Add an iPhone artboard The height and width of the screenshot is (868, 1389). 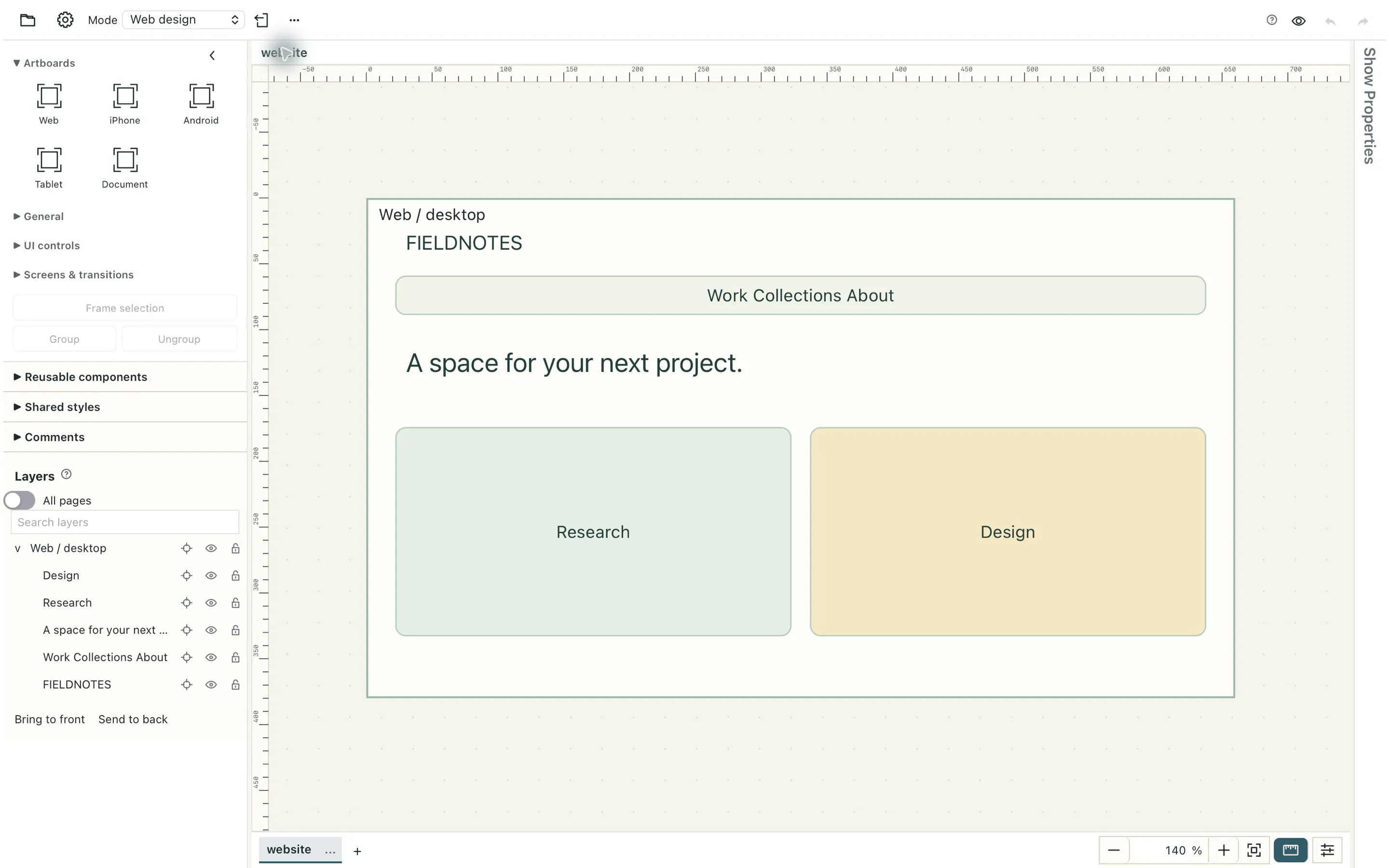click(x=124, y=104)
